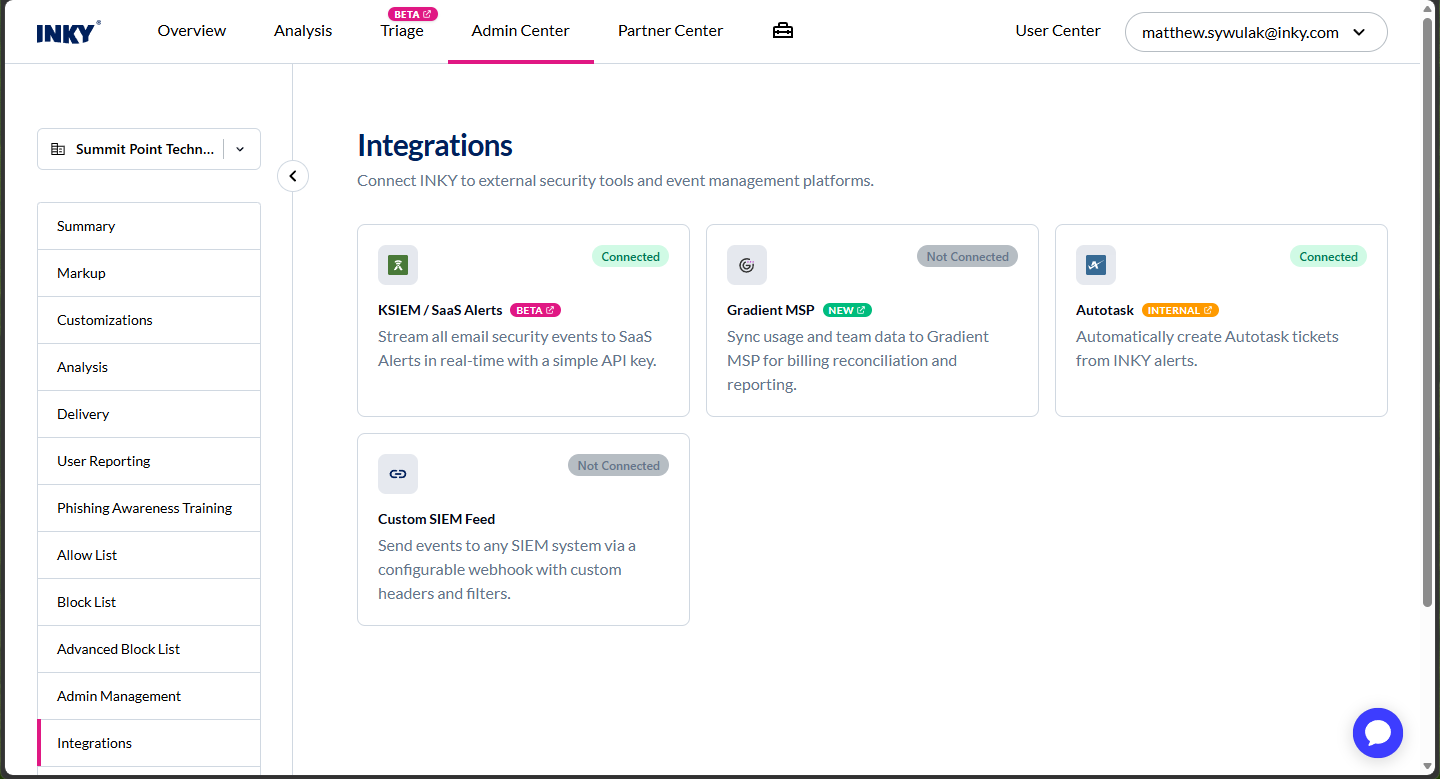The width and height of the screenshot is (1440, 779).
Task: Open the Autotask card title
Action: [1105, 310]
